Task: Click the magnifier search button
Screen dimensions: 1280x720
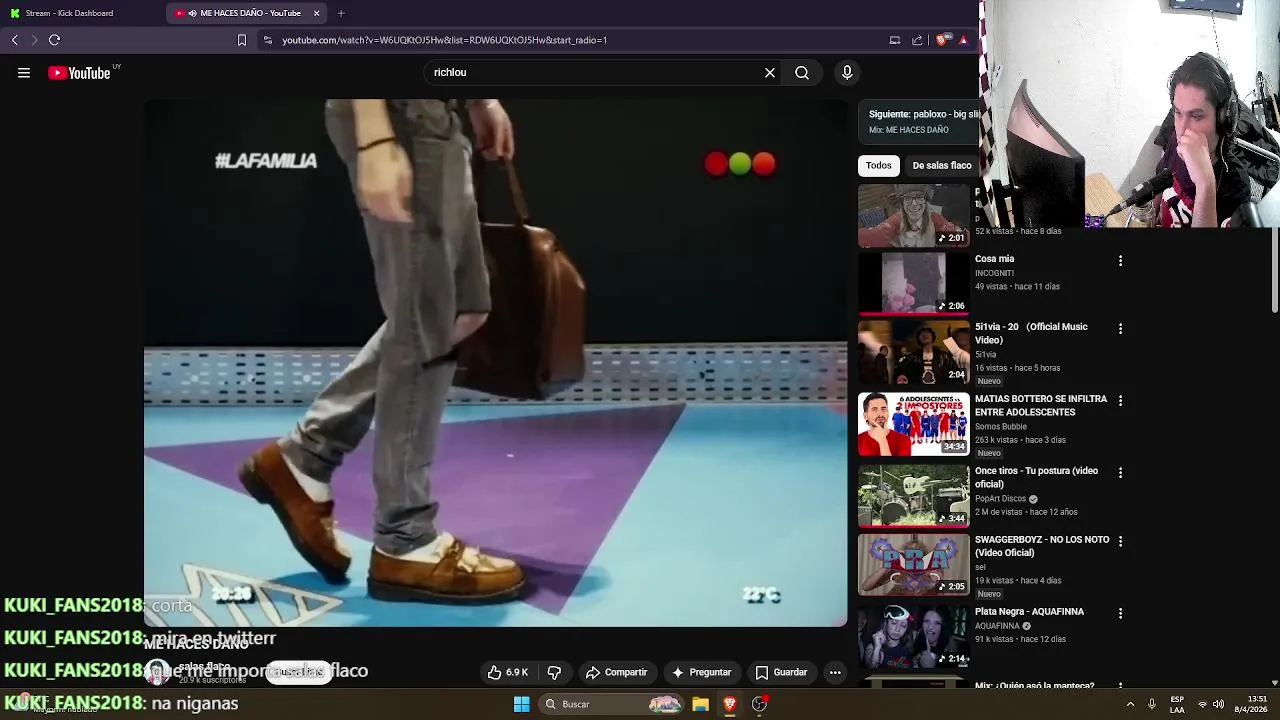Action: tap(802, 73)
